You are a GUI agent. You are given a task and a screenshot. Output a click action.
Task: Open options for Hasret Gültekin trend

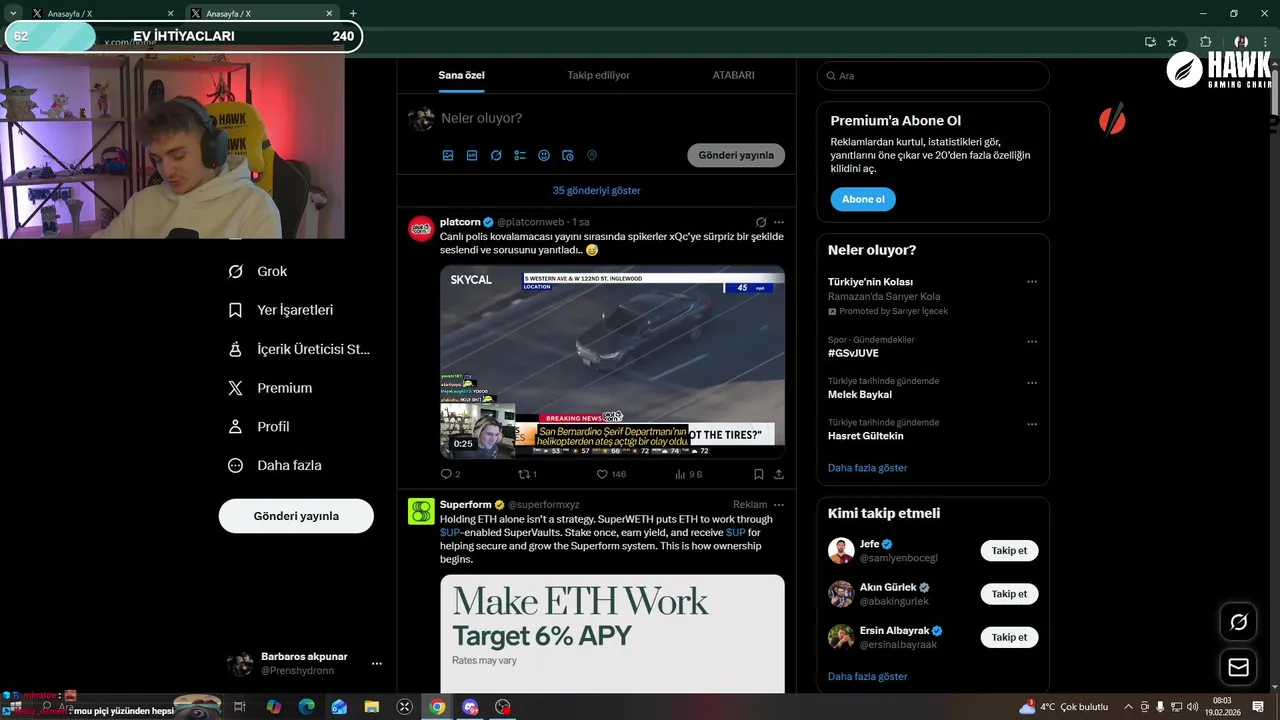click(1032, 424)
